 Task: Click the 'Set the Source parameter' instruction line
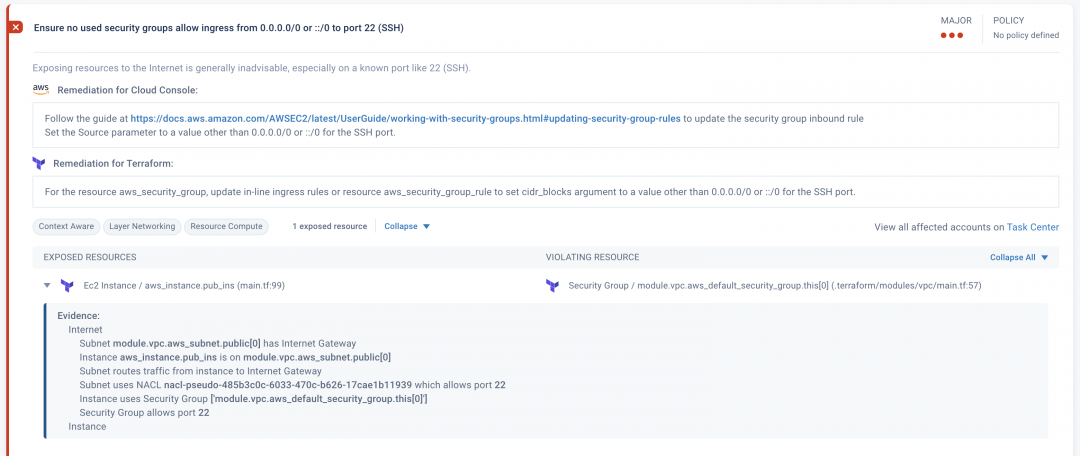tap(220, 132)
